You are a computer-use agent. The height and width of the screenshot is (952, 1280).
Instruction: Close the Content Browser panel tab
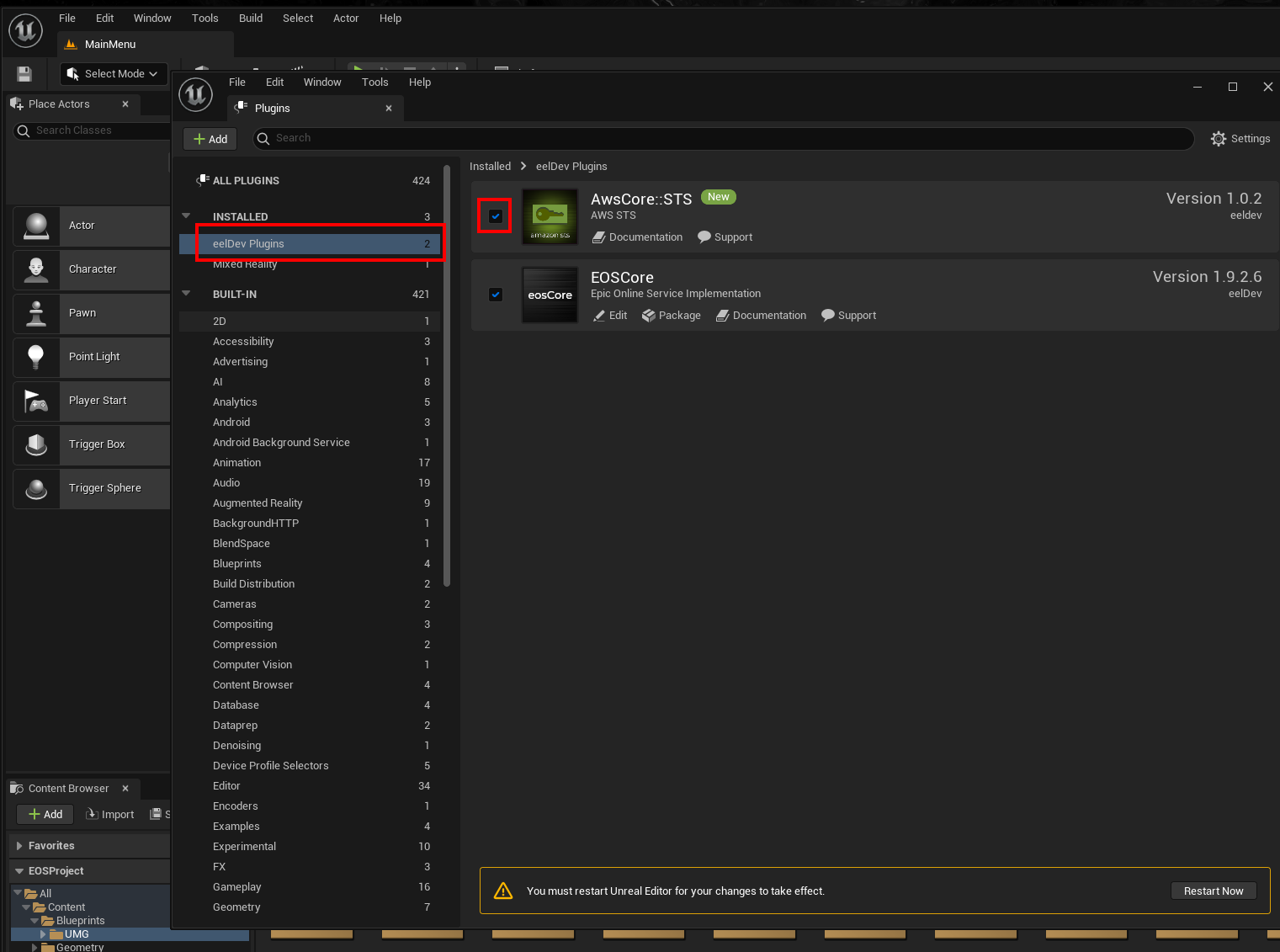125,789
